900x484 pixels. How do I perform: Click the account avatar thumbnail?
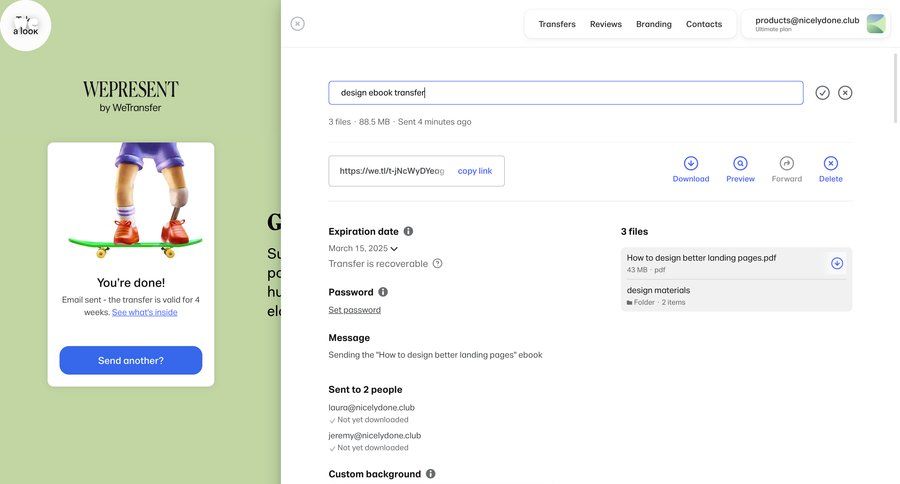point(876,24)
